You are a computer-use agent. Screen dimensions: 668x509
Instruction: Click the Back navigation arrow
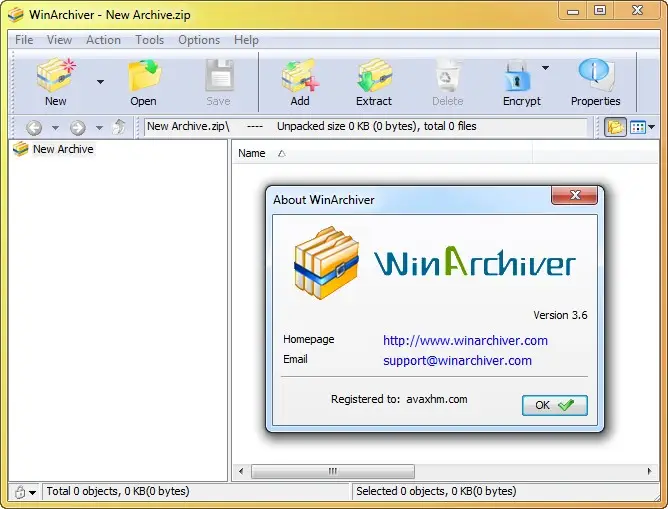[34, 127]
